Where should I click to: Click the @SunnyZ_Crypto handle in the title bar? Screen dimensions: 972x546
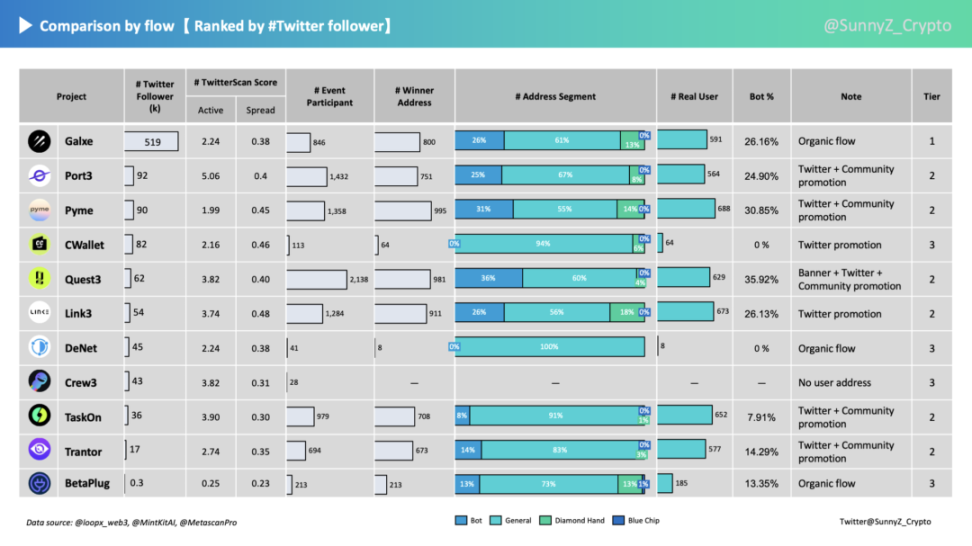(887, 26)
